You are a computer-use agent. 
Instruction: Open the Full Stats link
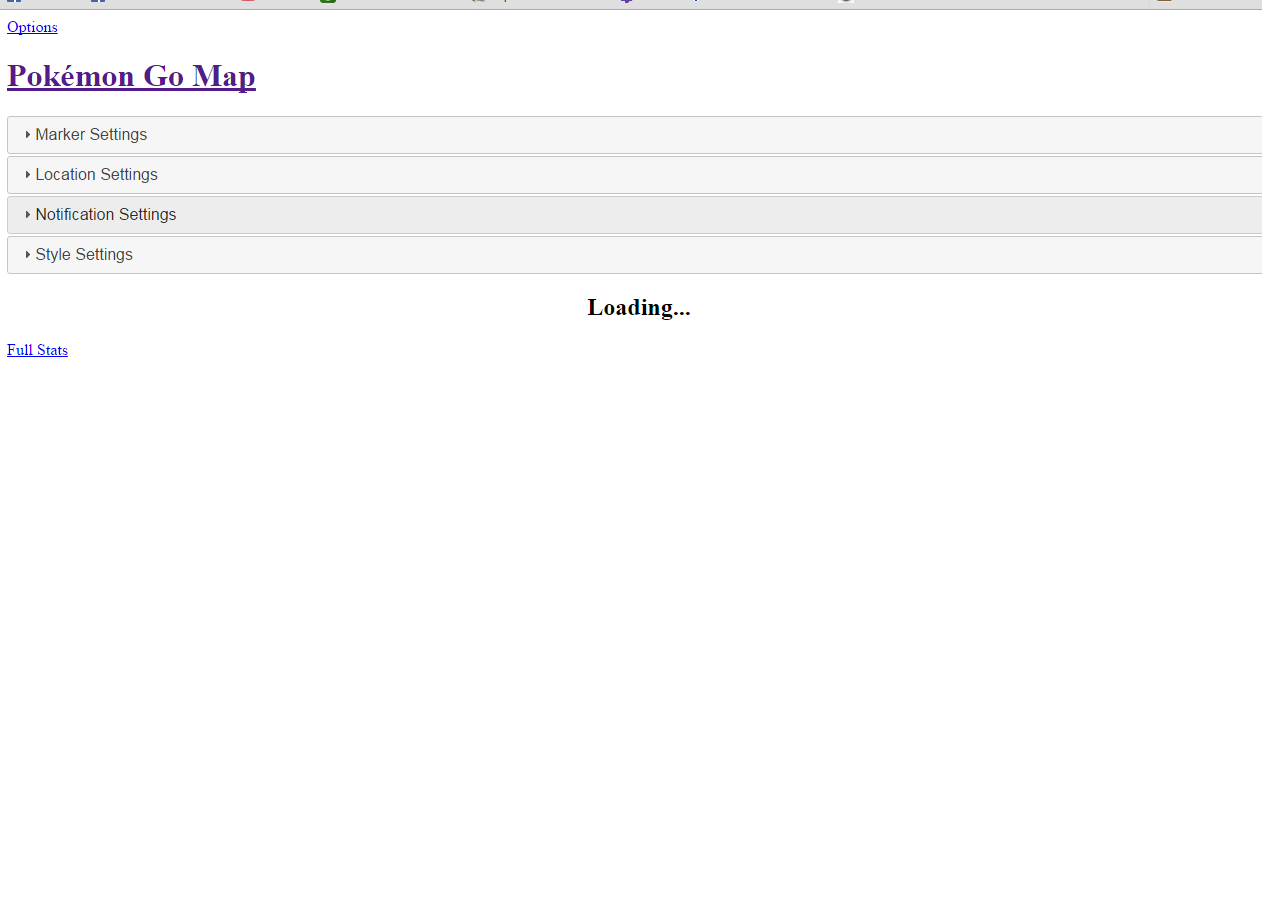[37, 350]
